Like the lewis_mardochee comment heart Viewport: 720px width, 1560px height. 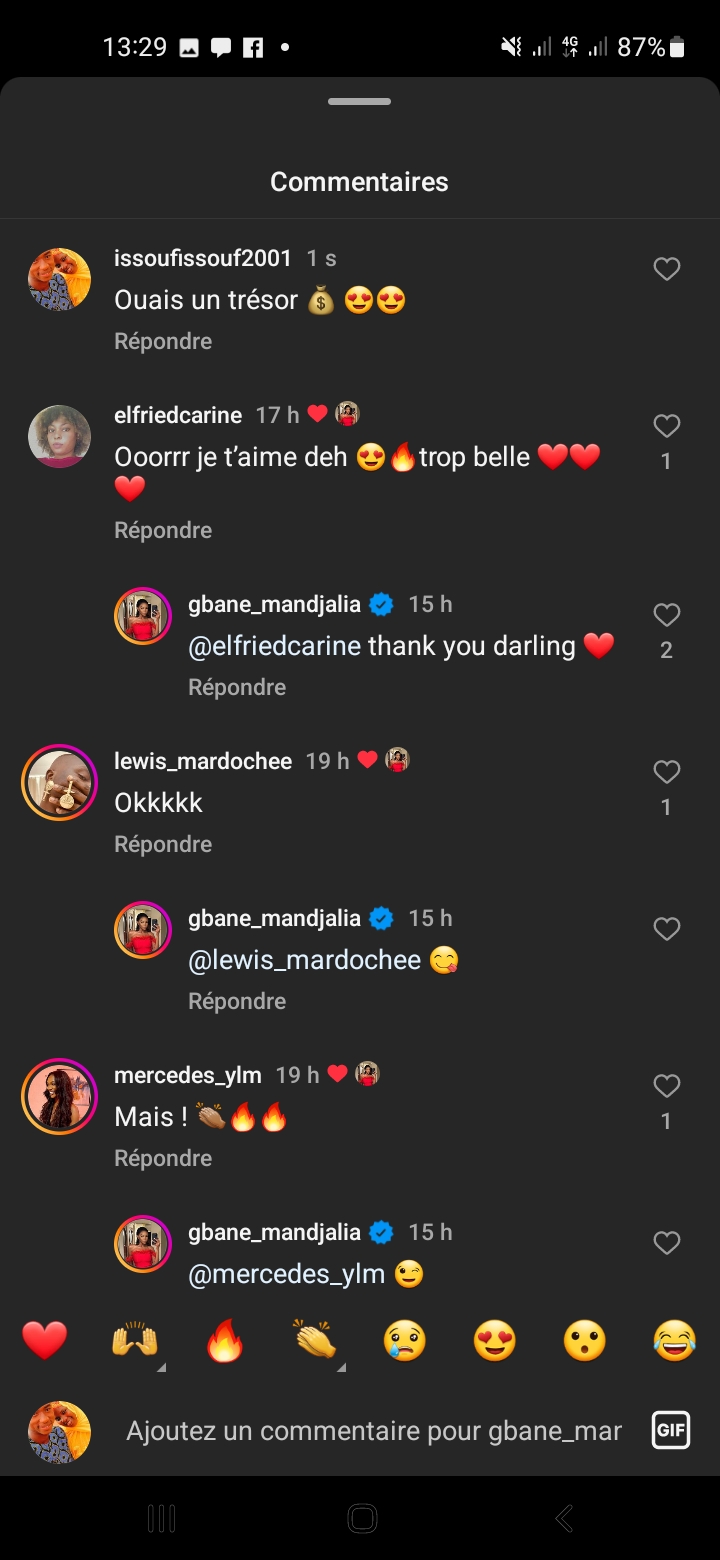(667, 772)
